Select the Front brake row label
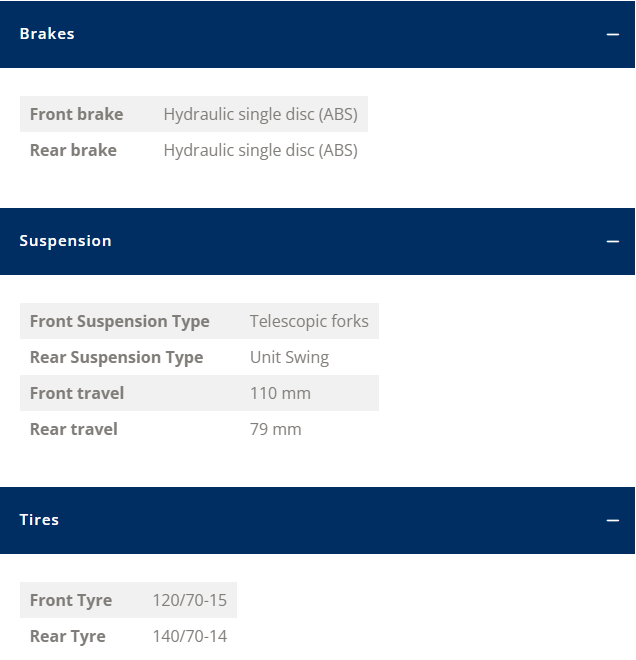Image resolution: width=636 pixels, height=660 pixels. pyautogui.click(x=77, y=114)
